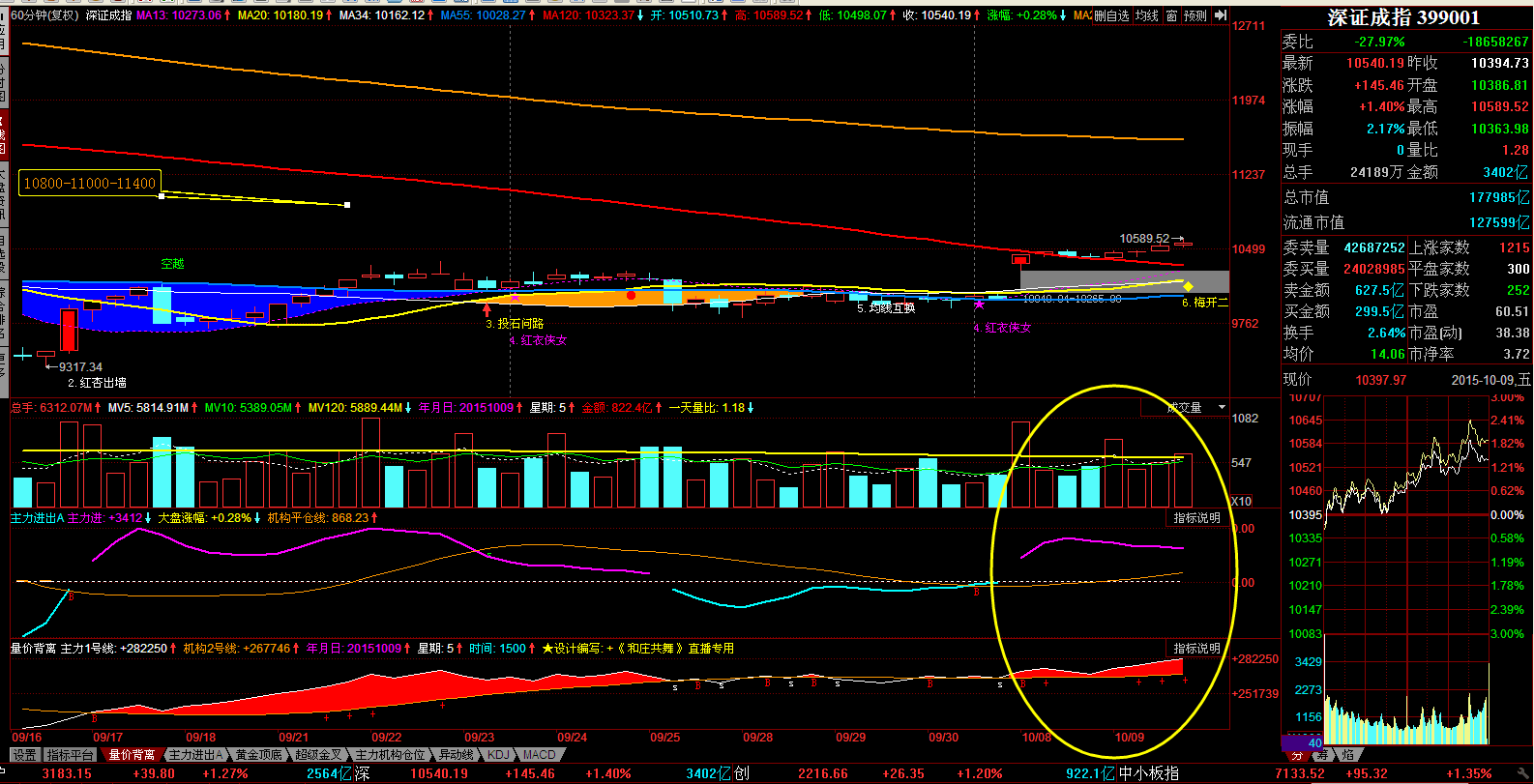
Task: Click the yellow diamond marker near 梅开二
Action: [x=1188, y=286]
